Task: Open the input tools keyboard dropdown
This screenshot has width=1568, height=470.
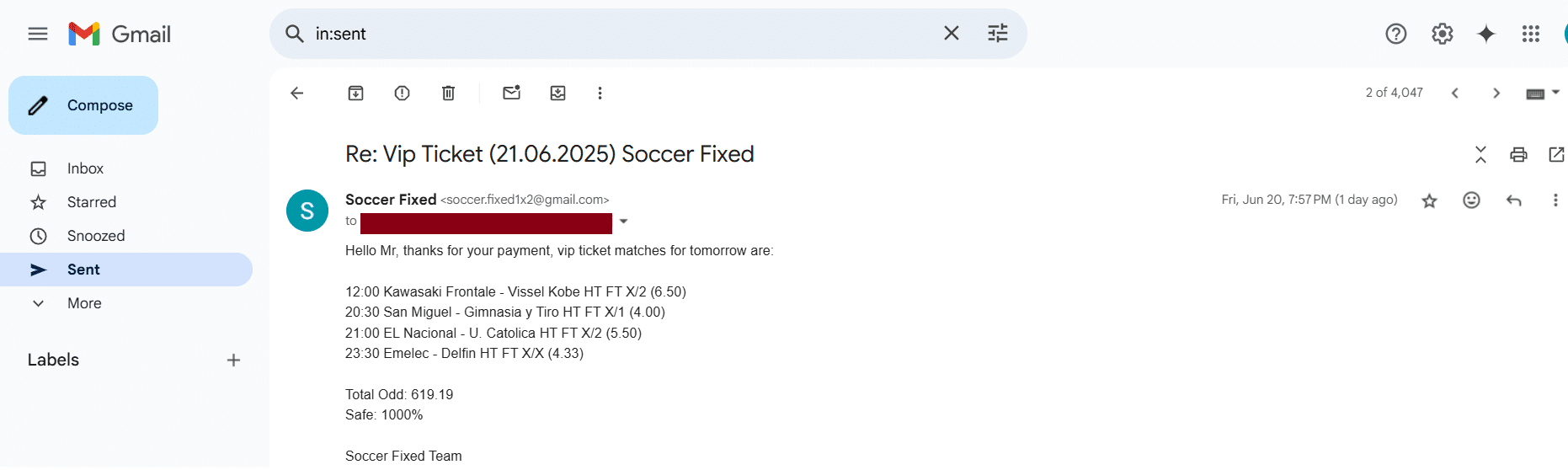Action: (x=1543, y=93)
